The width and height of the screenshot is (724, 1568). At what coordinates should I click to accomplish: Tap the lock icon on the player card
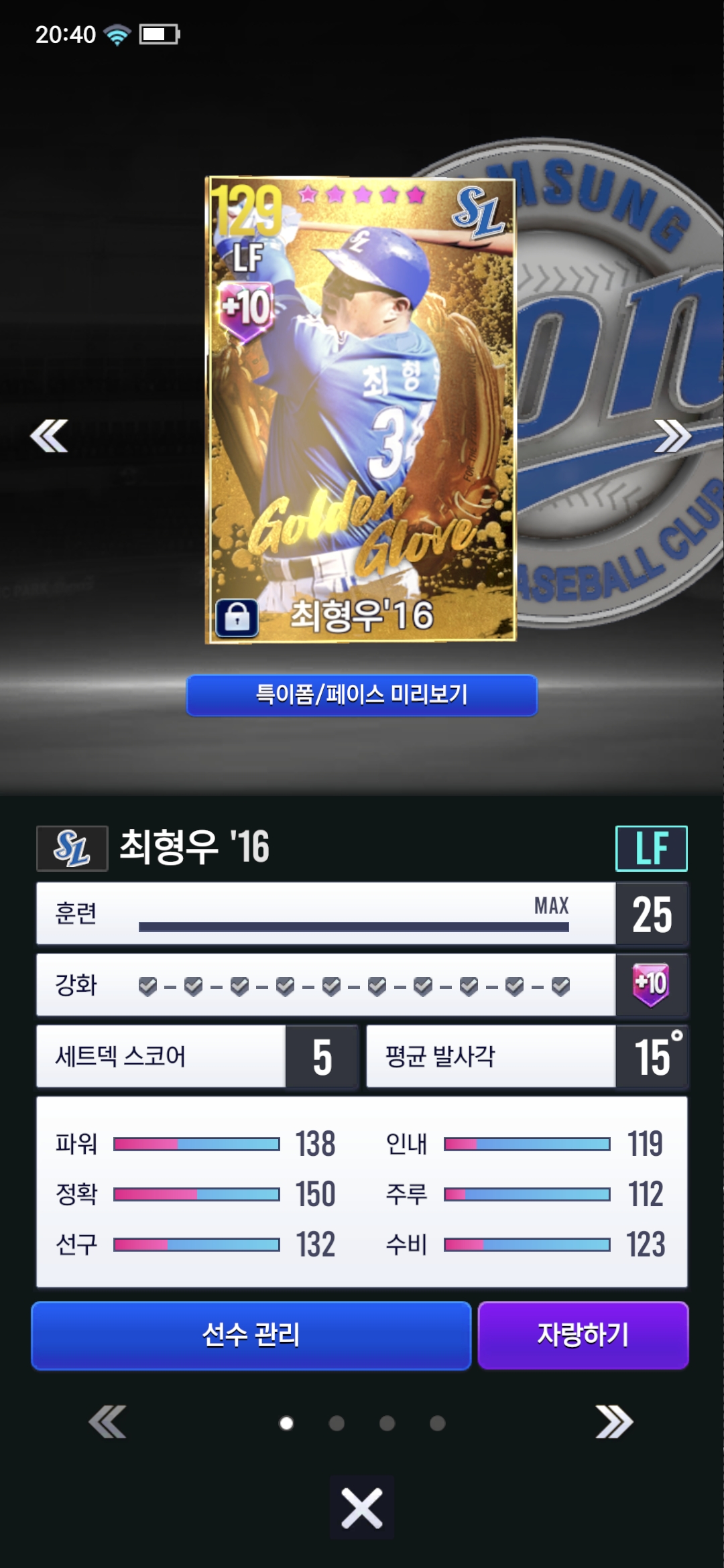click(x=237, y=617)
